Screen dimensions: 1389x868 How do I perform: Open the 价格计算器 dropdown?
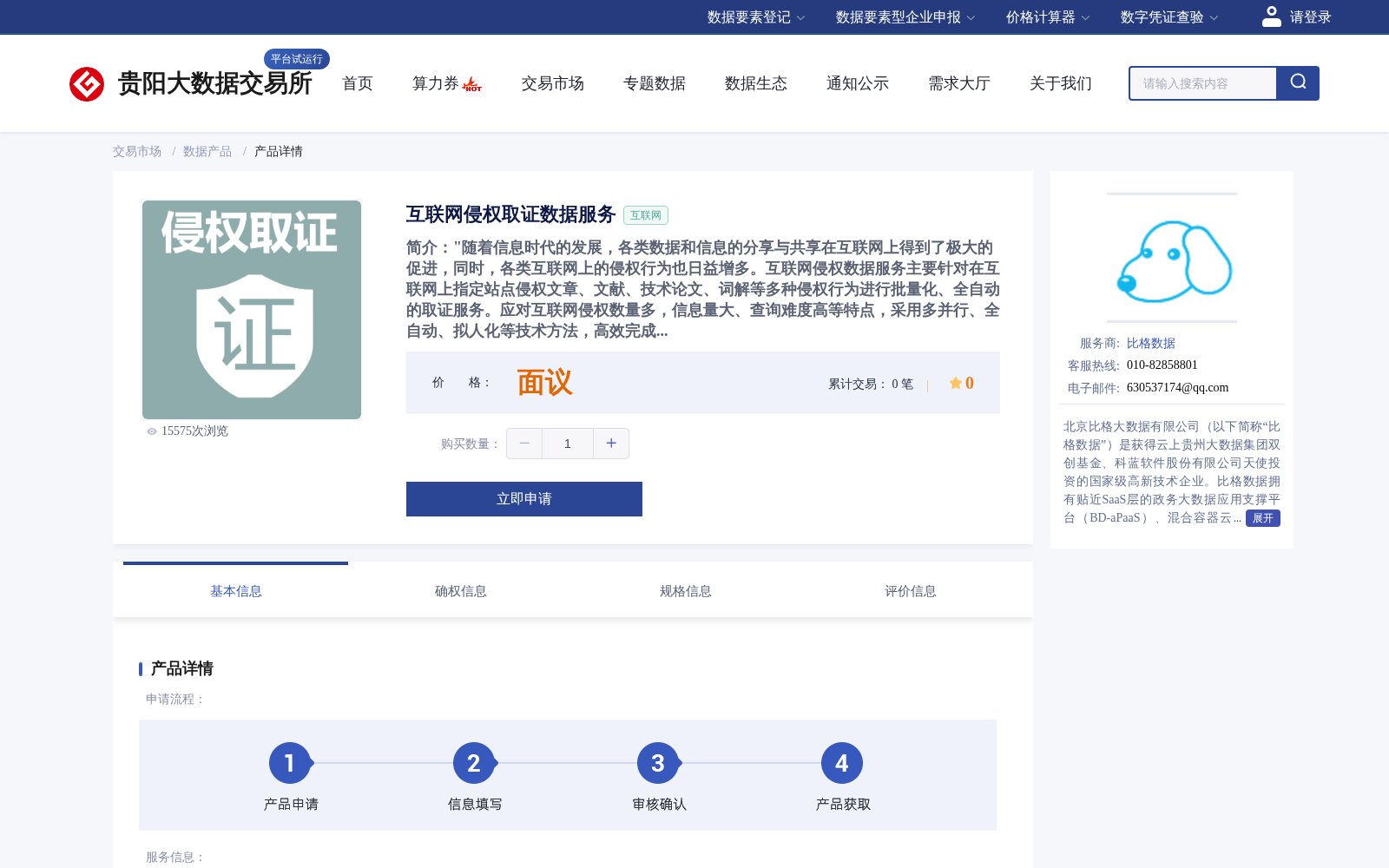[x=1048, y=17]
